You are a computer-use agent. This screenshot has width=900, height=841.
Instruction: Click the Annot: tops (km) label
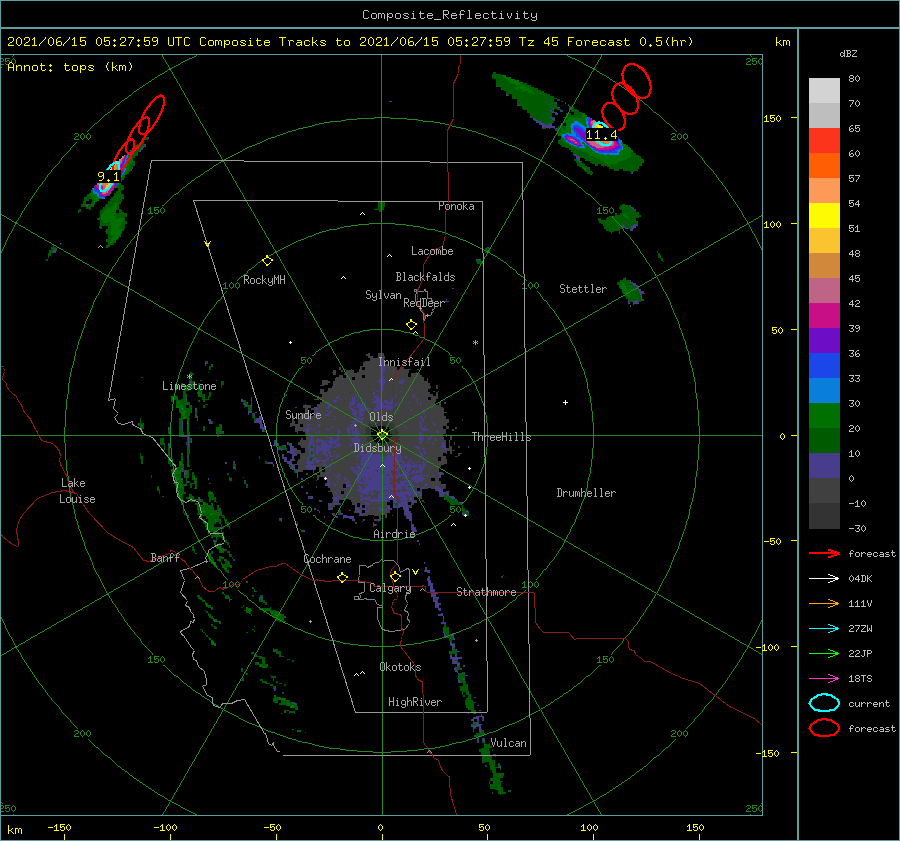coord(70,67)
